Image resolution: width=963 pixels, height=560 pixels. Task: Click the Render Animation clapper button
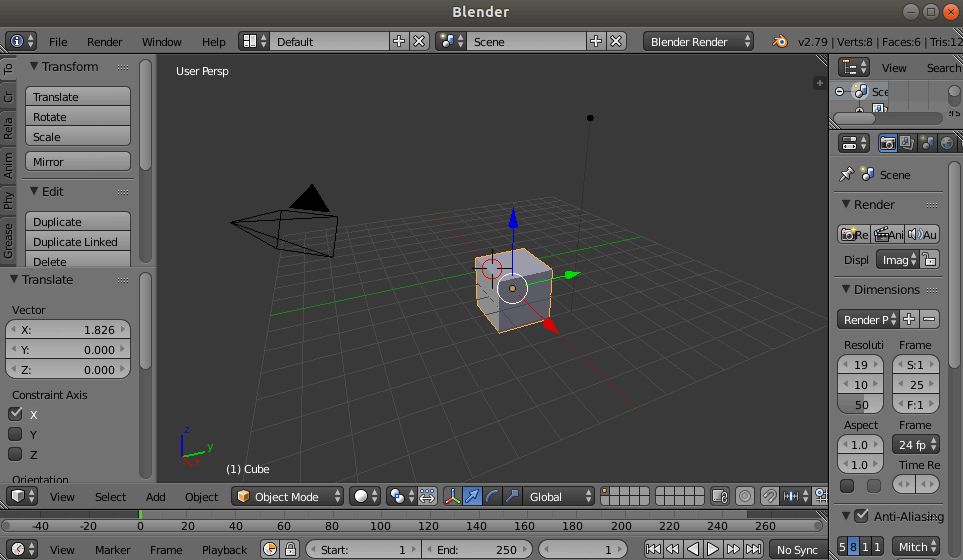click(x=888, y=234)
